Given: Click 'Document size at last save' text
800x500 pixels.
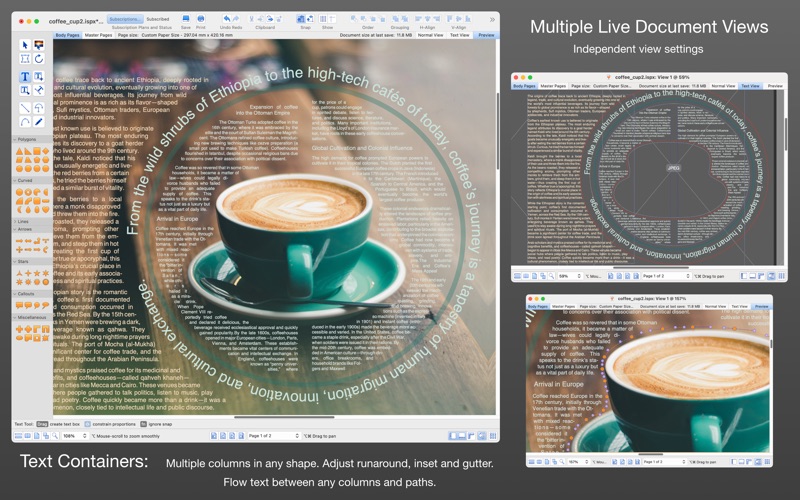Looking at the screenshot, I should pyautogui.click(x=376, y=35).
